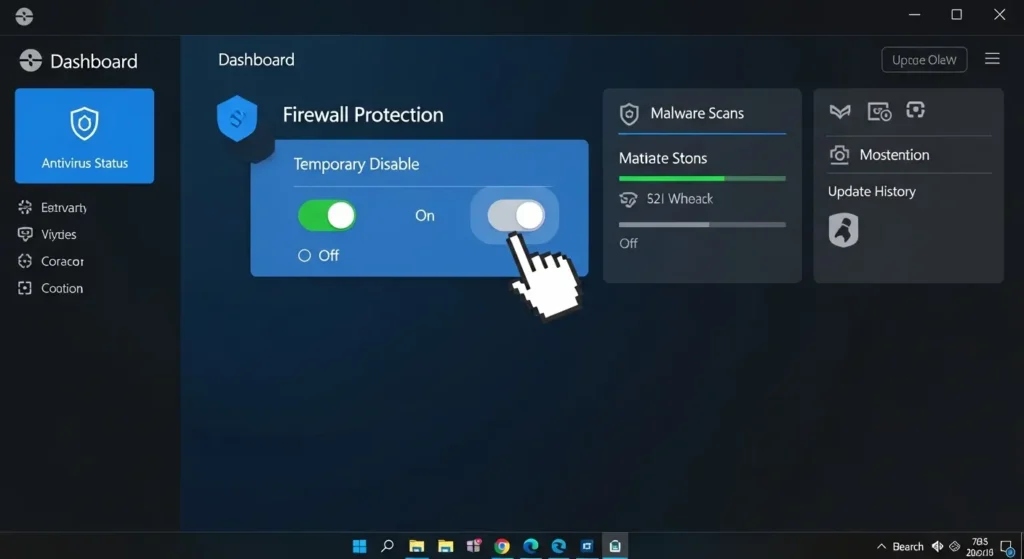
Task: Click the Upcoe OleW button
Action: pyautogui.click(x=924, y=60)
